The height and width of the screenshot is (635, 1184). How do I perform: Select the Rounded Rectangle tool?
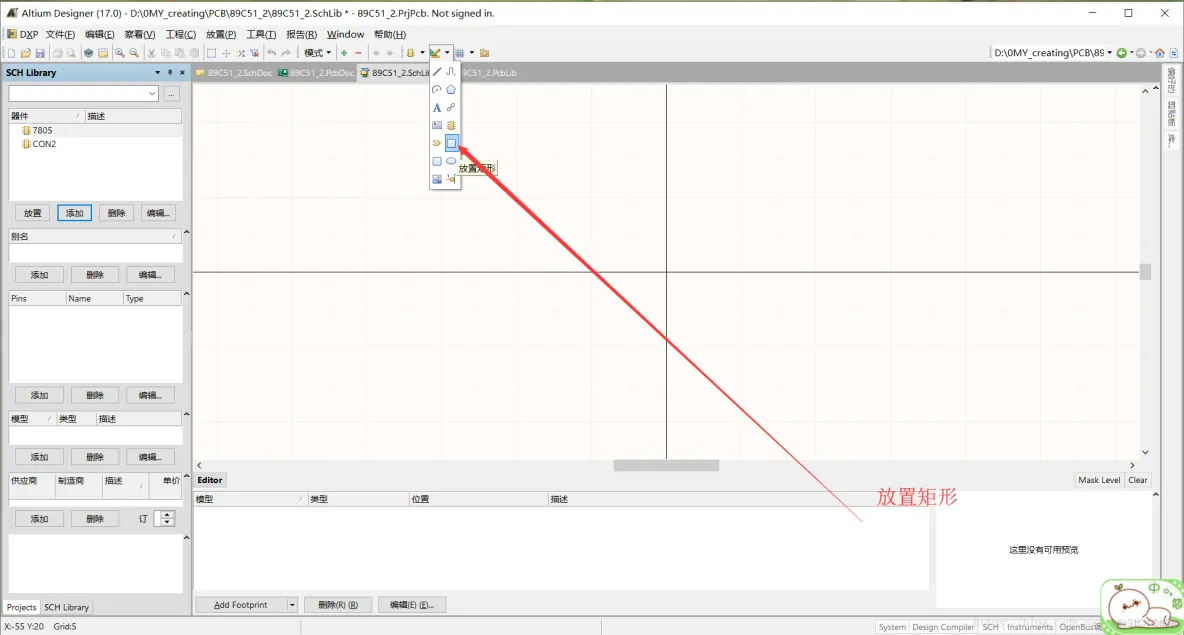[436, 161]
